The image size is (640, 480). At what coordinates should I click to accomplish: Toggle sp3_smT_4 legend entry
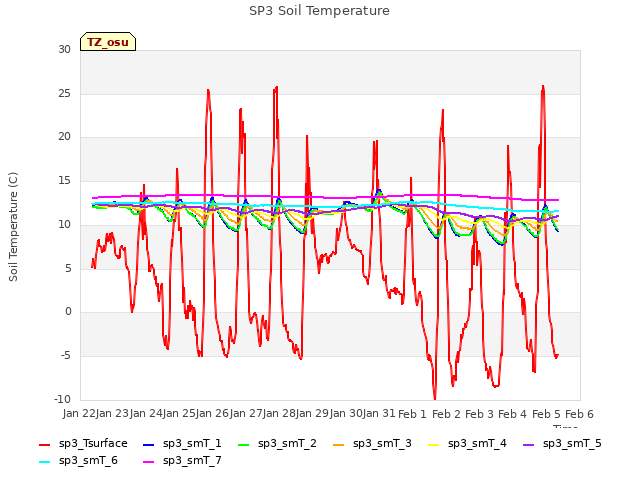[467, 444]
